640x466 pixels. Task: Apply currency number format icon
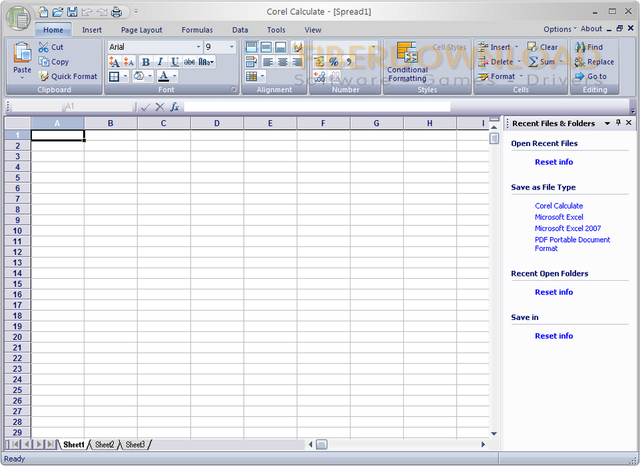tap(319, 62)
